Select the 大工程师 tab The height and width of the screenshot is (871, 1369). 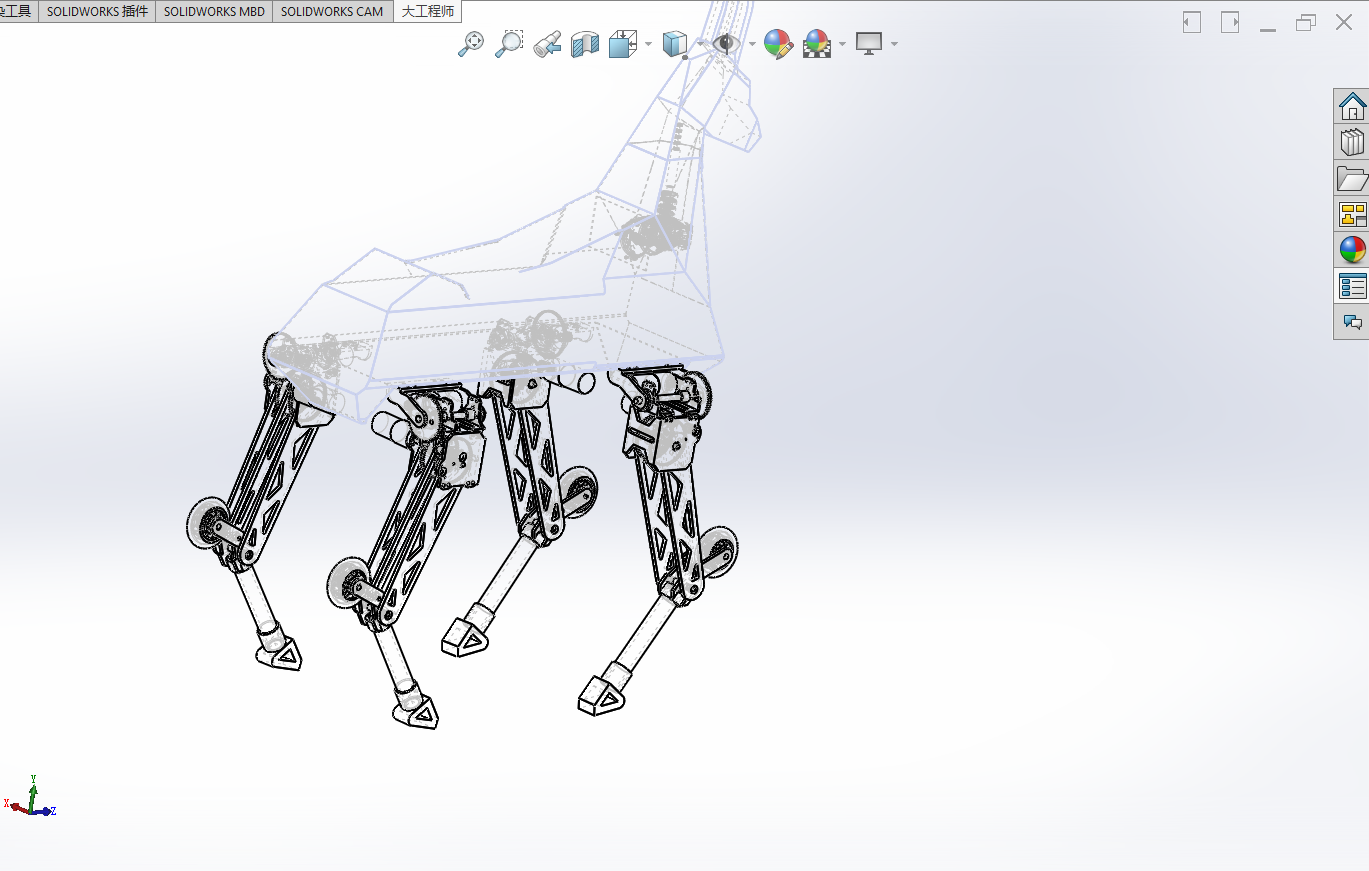point(427,11)
